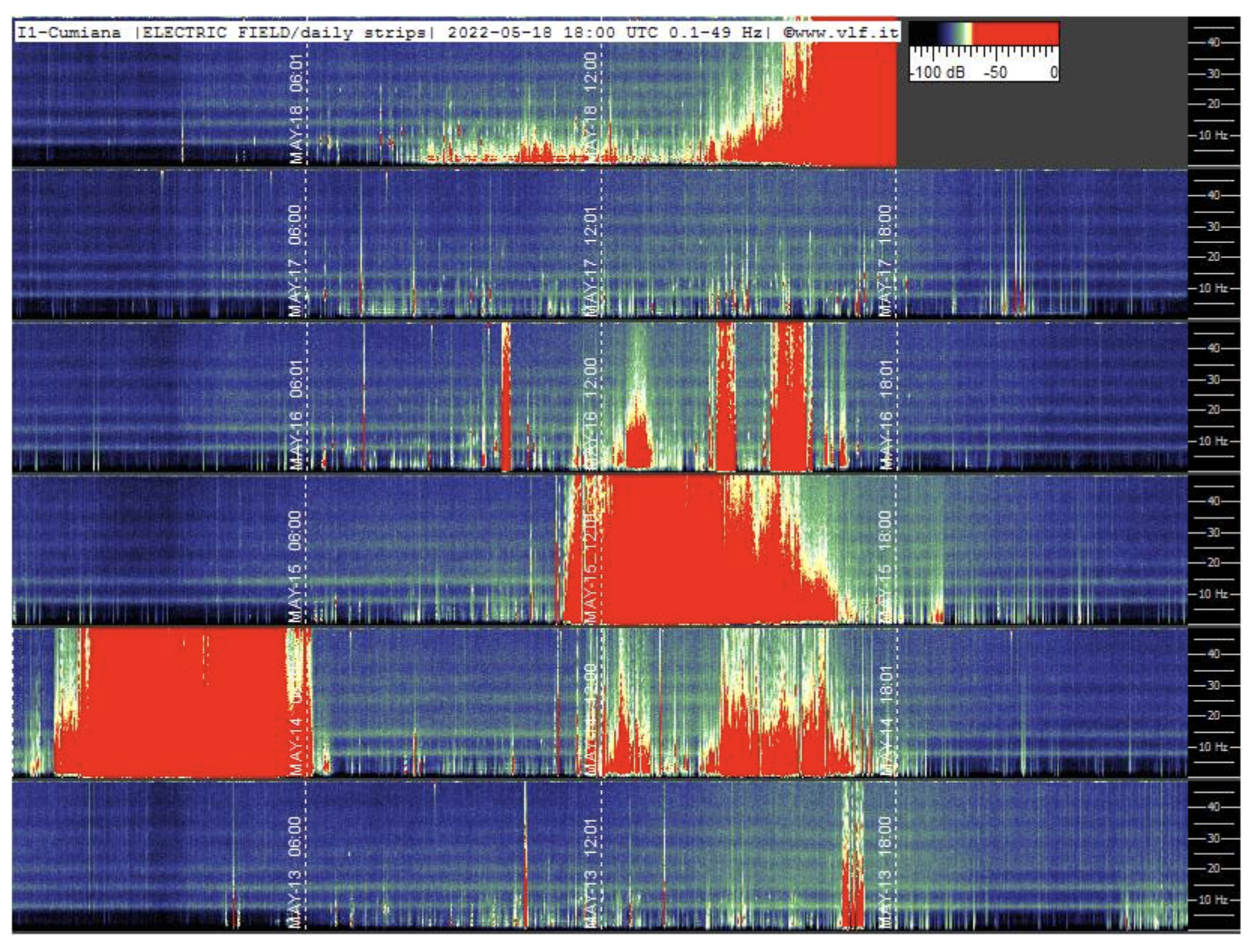Click the 10 Hz frequency label on the MAY-13 strip

(x=1212, y=899)
